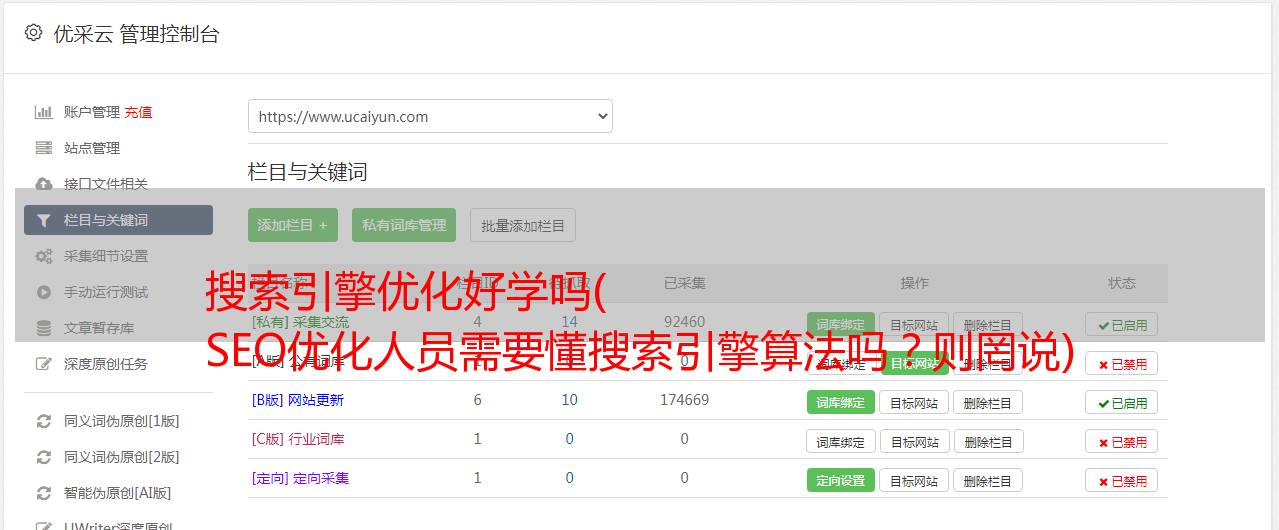Viewport: 1279px width, 530px height.
Task: Click the 已采集 column header
Action: pyautogui.click(x=685, y=283)
